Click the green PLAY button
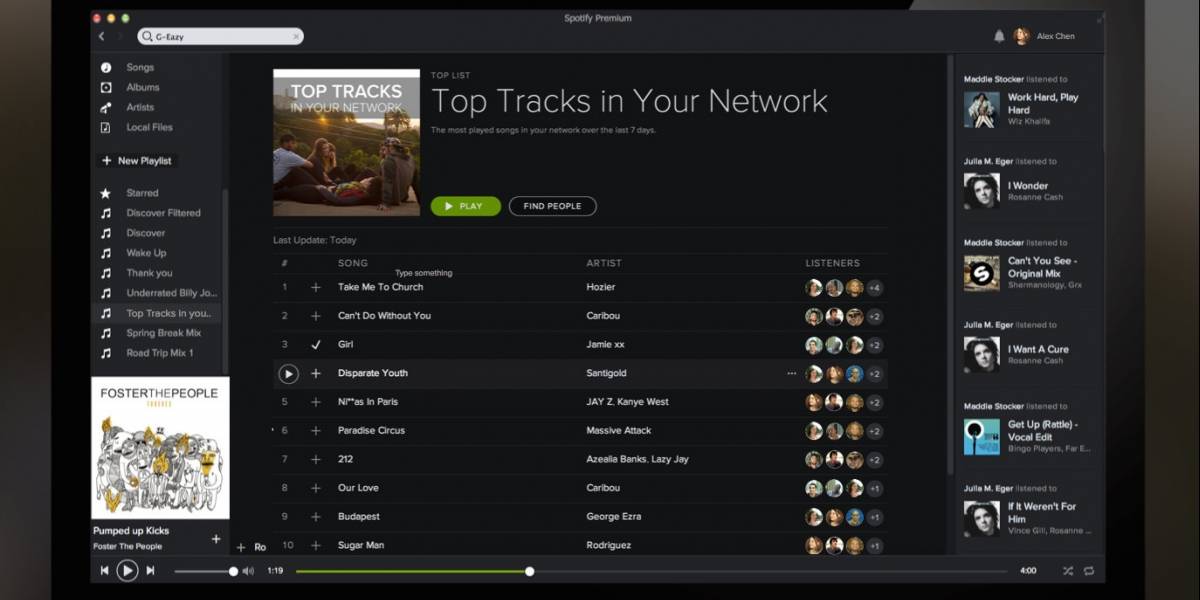 (465, 206)
